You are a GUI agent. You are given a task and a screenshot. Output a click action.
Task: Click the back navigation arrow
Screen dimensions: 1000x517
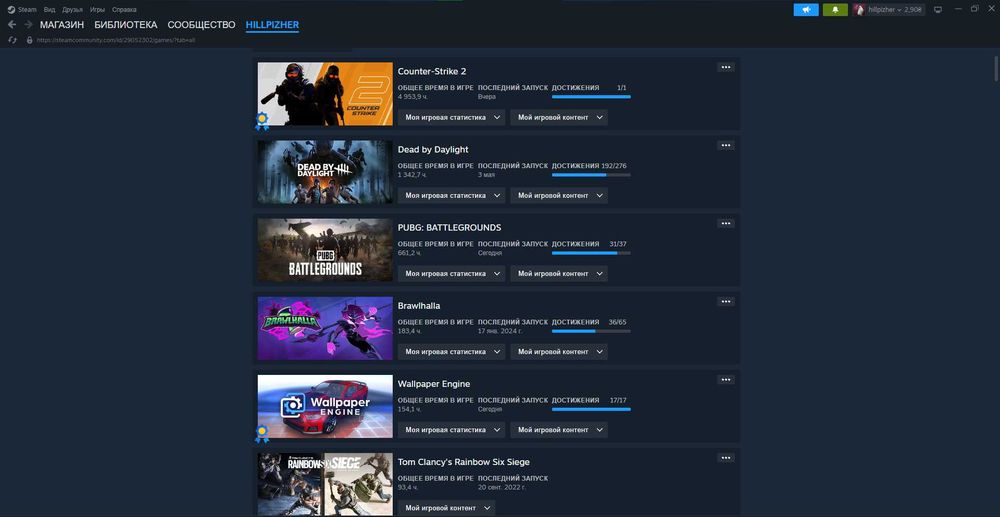(12, 24)
